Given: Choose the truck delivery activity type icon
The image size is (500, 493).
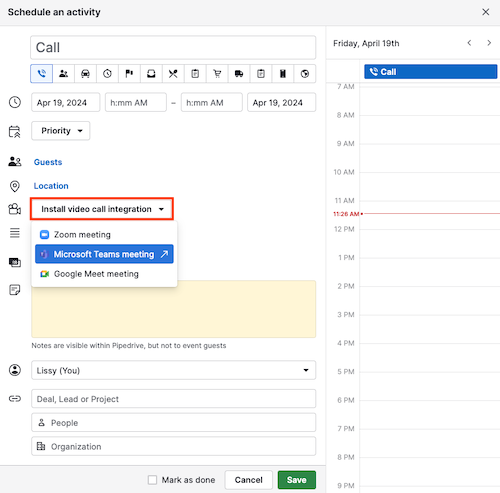Looking at the screenshot, I should point(239,73).
